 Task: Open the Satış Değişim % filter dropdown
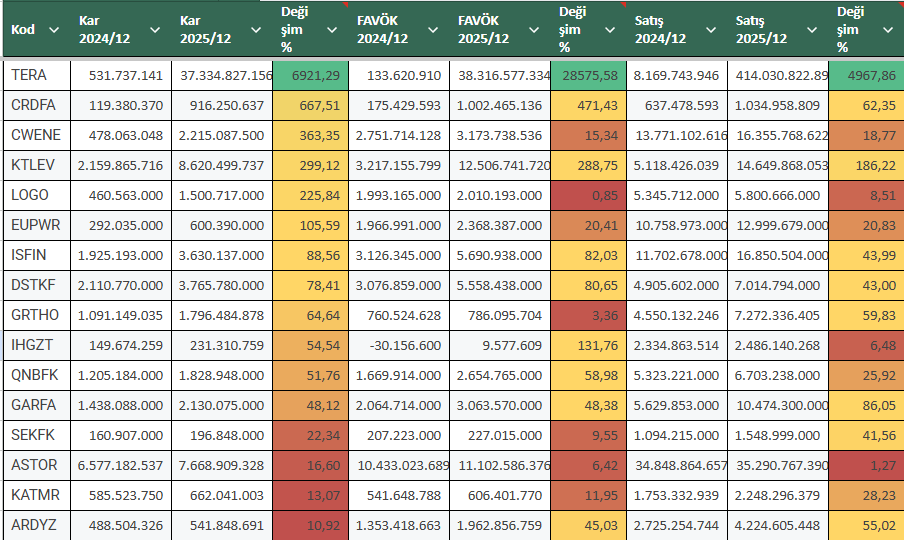tap(888, 29)
